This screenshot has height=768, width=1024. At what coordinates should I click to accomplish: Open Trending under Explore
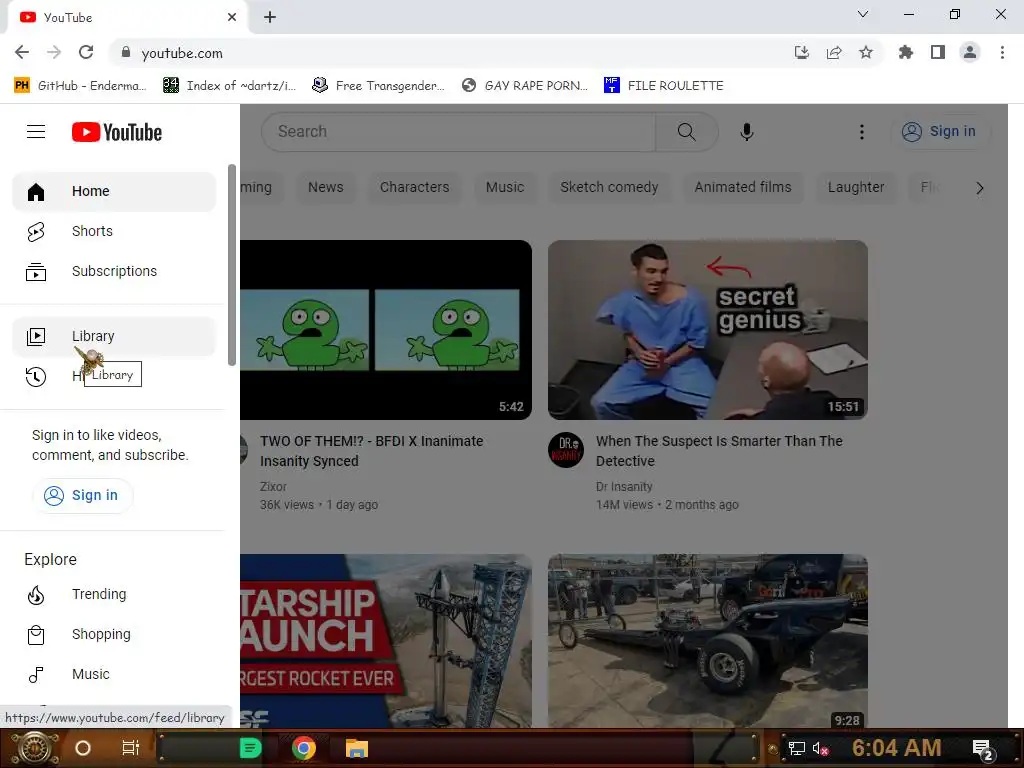click(x=114, y=594)
